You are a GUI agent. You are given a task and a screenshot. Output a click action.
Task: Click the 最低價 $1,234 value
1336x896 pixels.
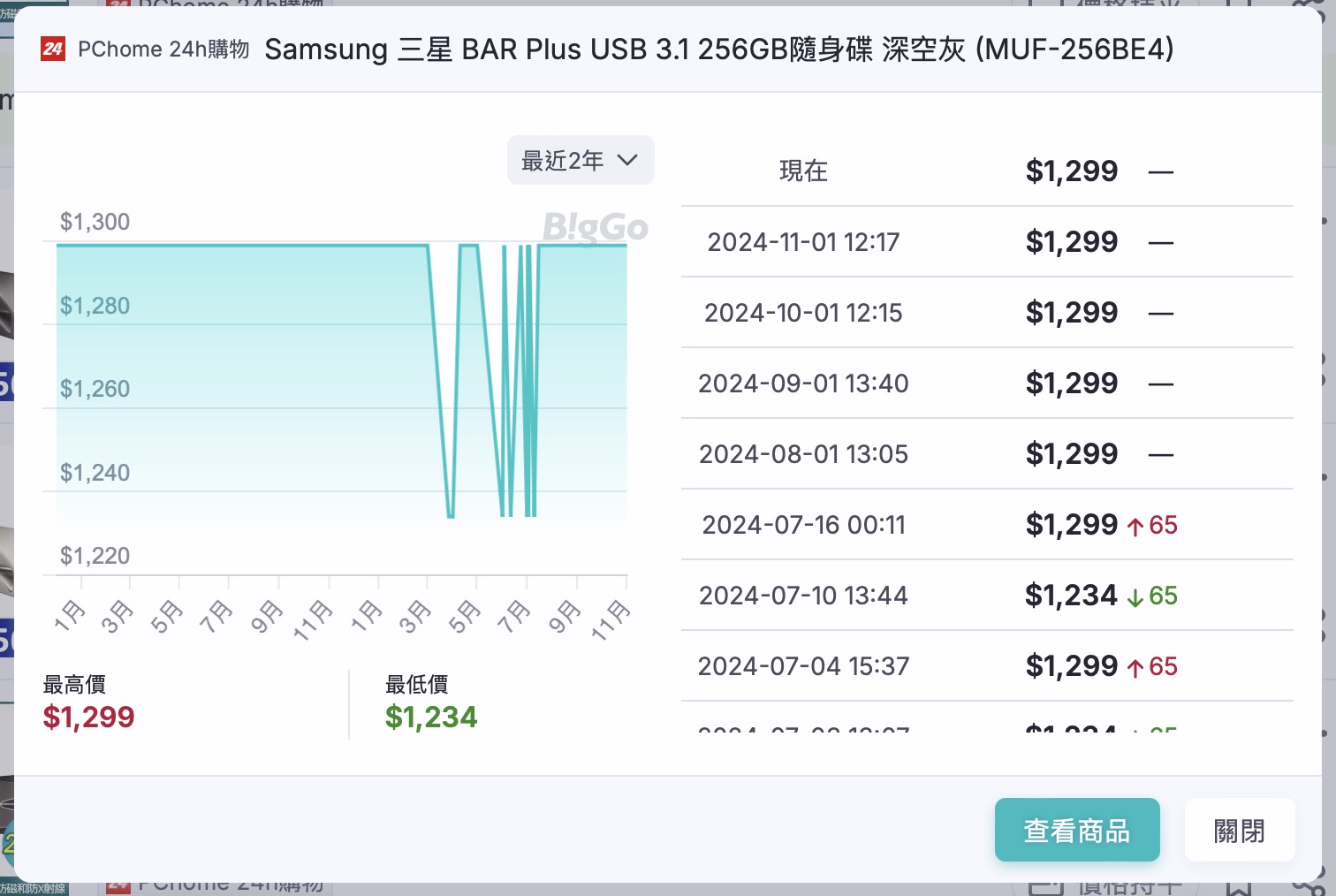pyautogui.click(x=431, y=717)
